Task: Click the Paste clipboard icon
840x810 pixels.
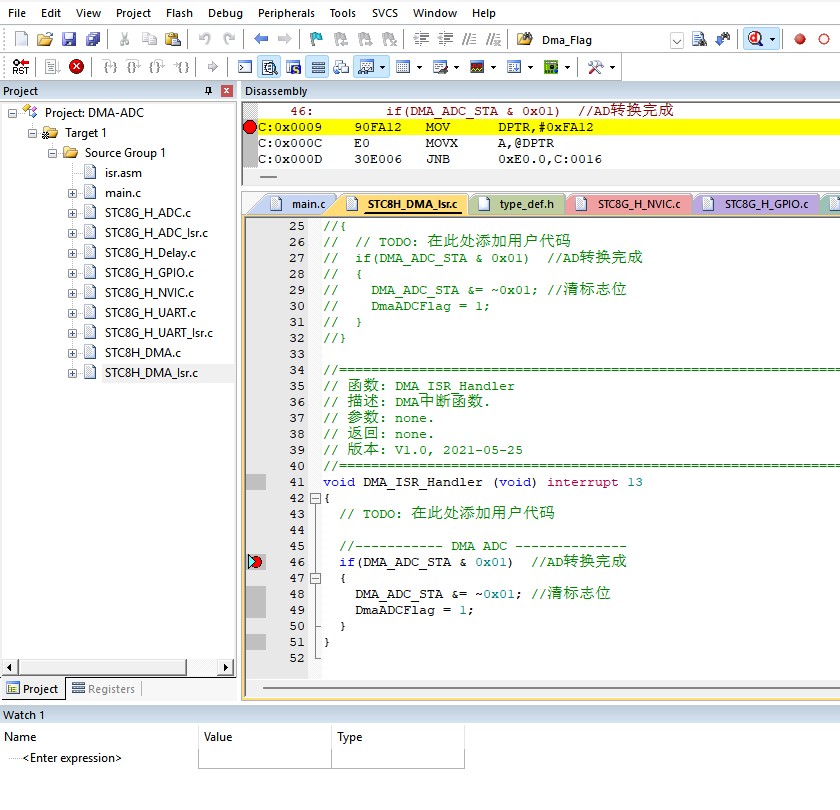Action: coord(172,40)
